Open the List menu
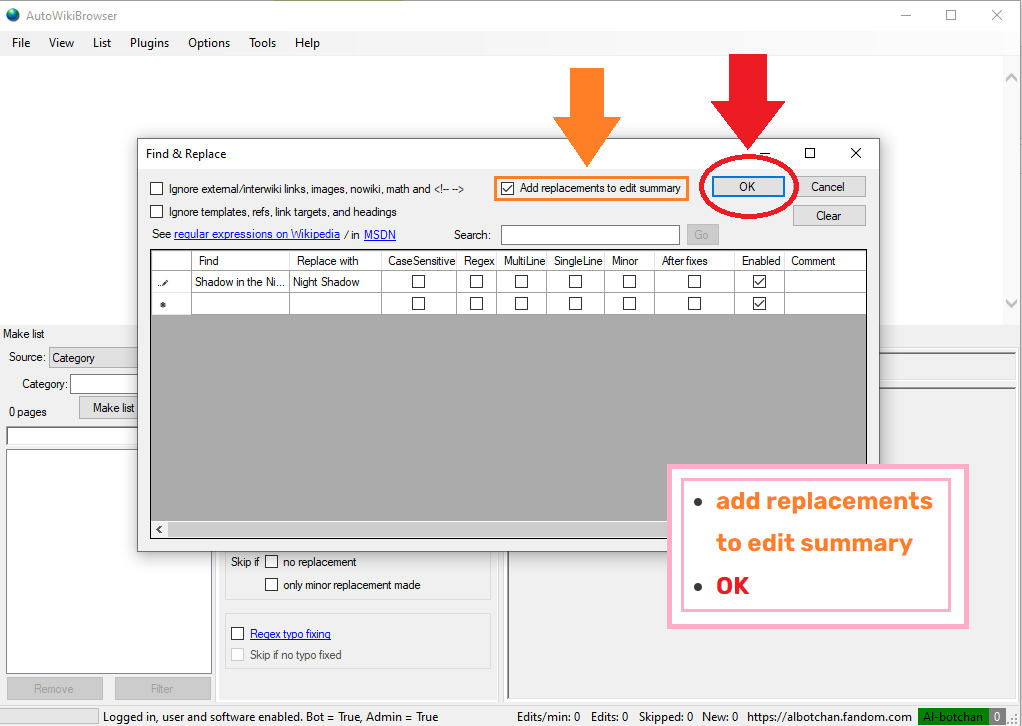Screen dimensions: 1022x726 102,43
